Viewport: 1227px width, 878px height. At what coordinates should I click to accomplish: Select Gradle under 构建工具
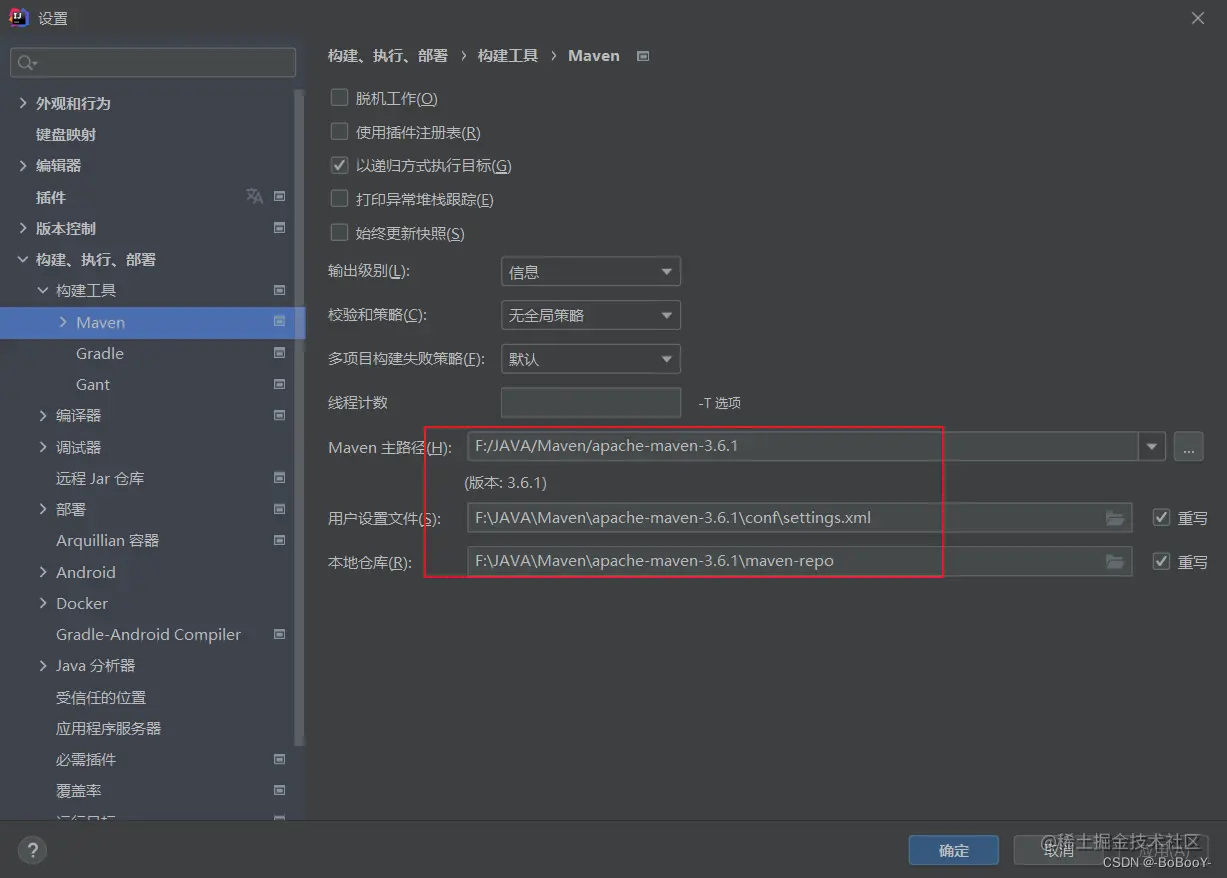tap(100, 353)
